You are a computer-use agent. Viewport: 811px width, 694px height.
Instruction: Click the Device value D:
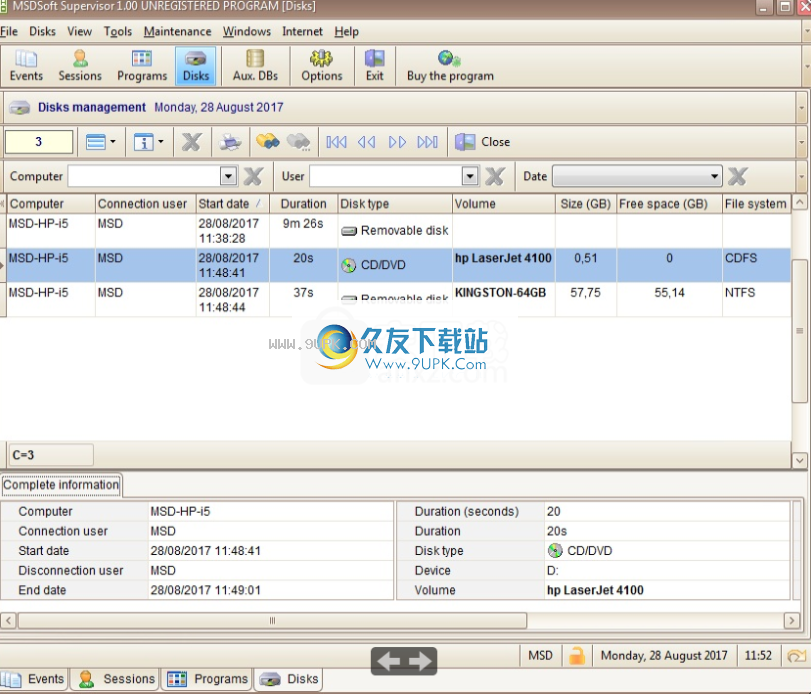(553, 570)
